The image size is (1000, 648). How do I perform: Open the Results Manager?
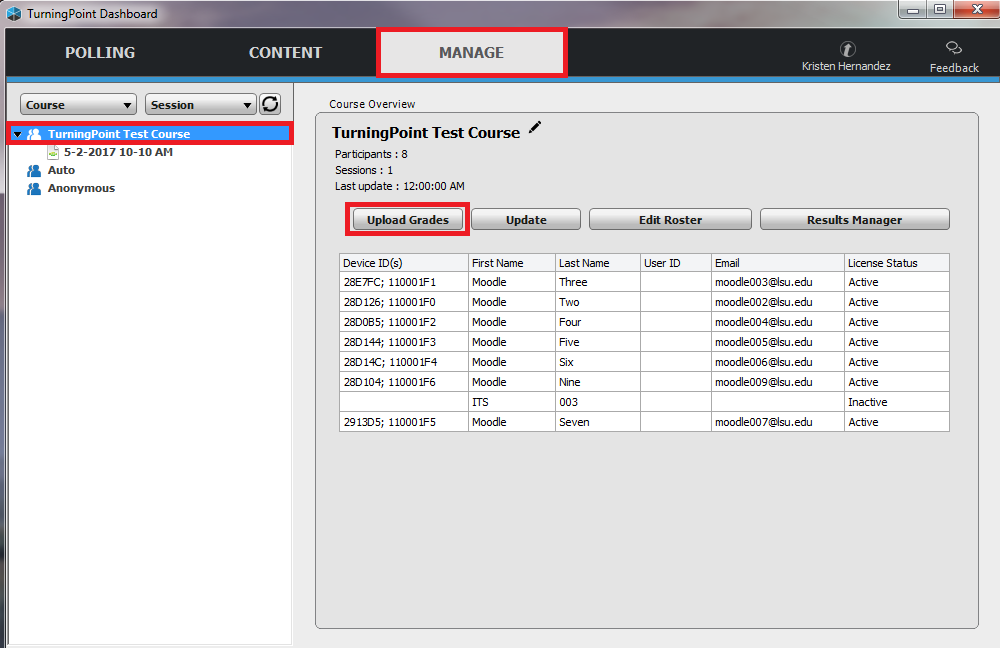click(x=855, y=219)
